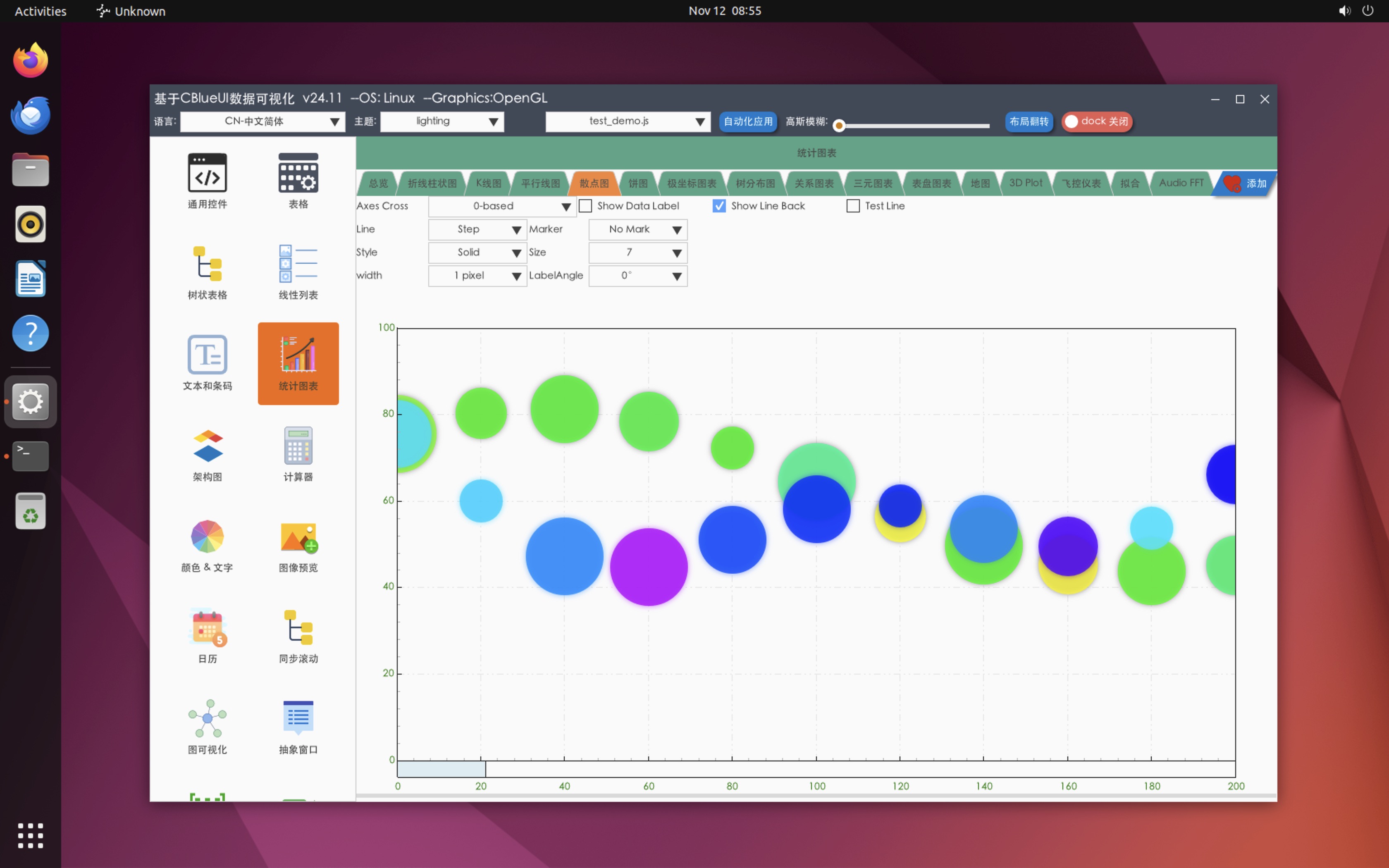Open the 颜色 & 文字 color wheel icon
Viewport: 1389px width, 868px height.
point(207,537)
